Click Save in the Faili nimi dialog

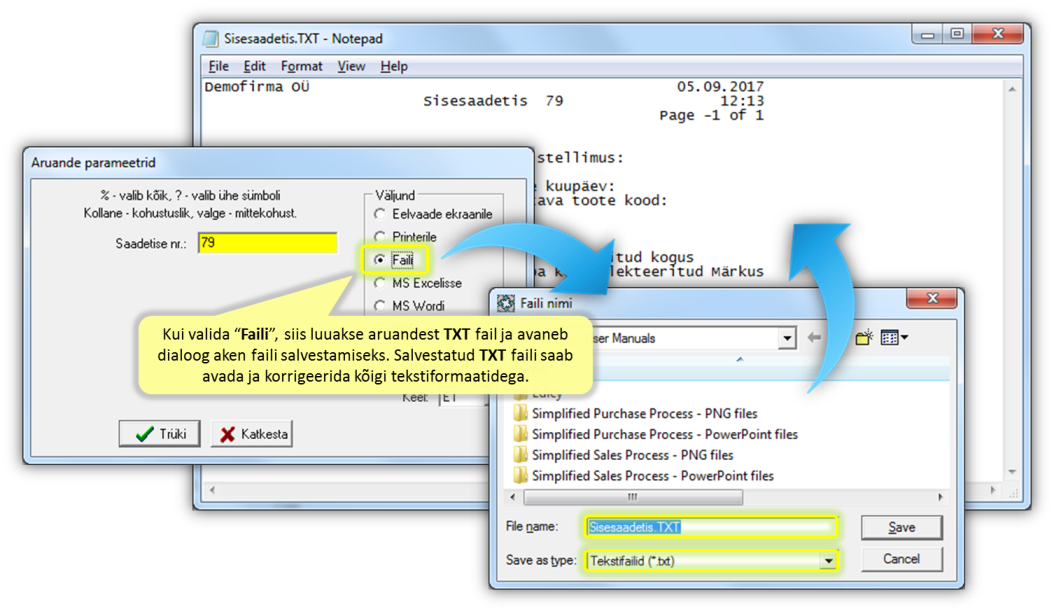(x=901, y=527)
